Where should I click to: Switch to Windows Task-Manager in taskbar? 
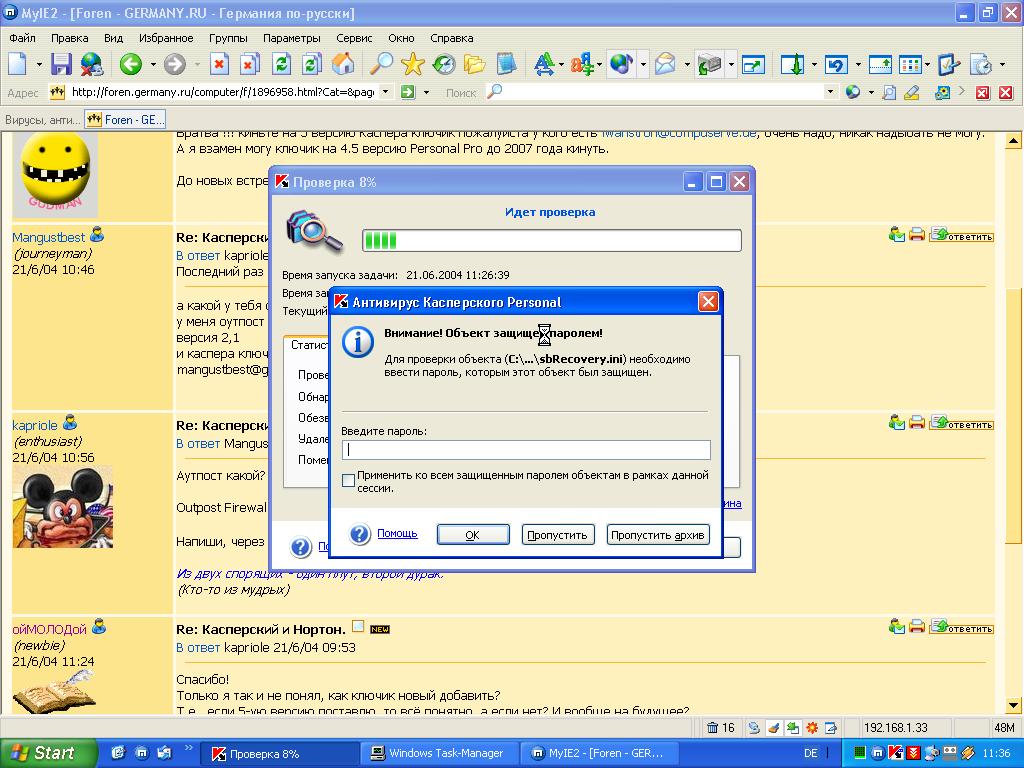pyautogui.click(x=439, y=753)
